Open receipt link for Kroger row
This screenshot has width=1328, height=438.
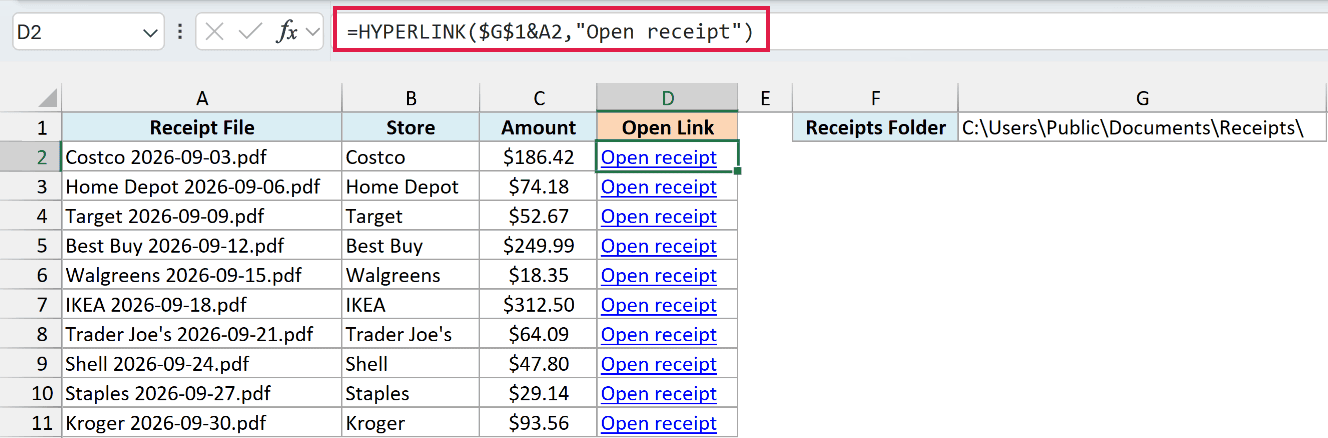pyautogui.click(x=659, y=423)
